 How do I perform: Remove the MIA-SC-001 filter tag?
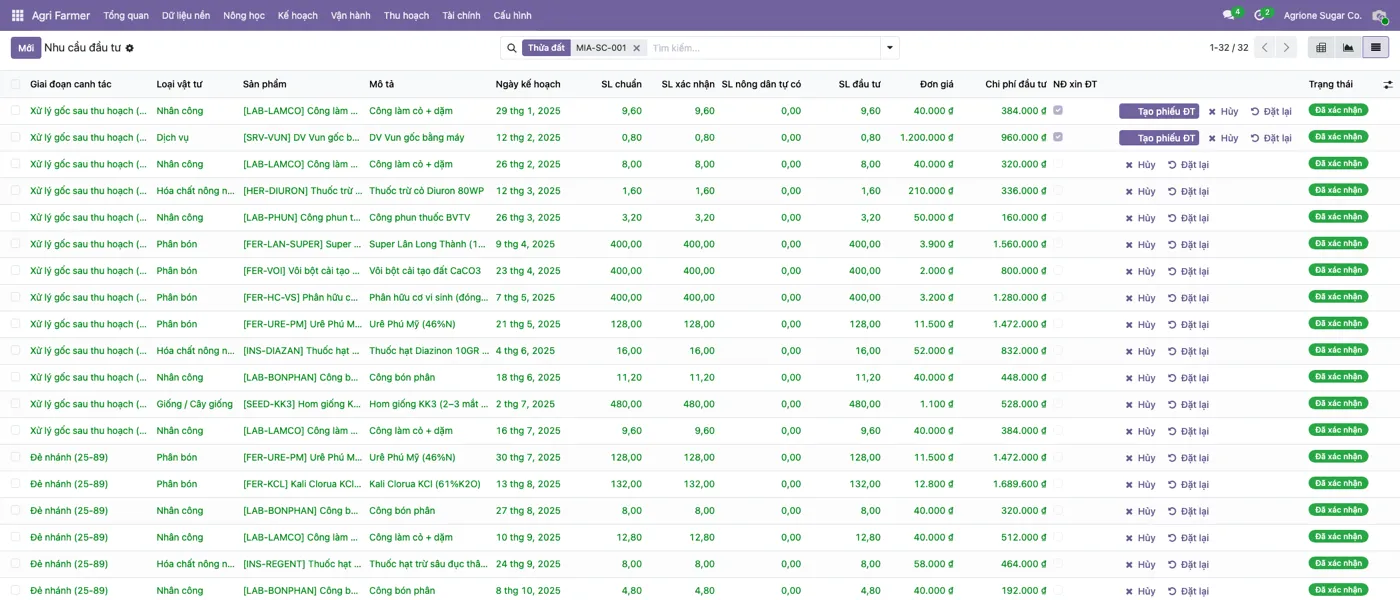click(x=636, y=48)
